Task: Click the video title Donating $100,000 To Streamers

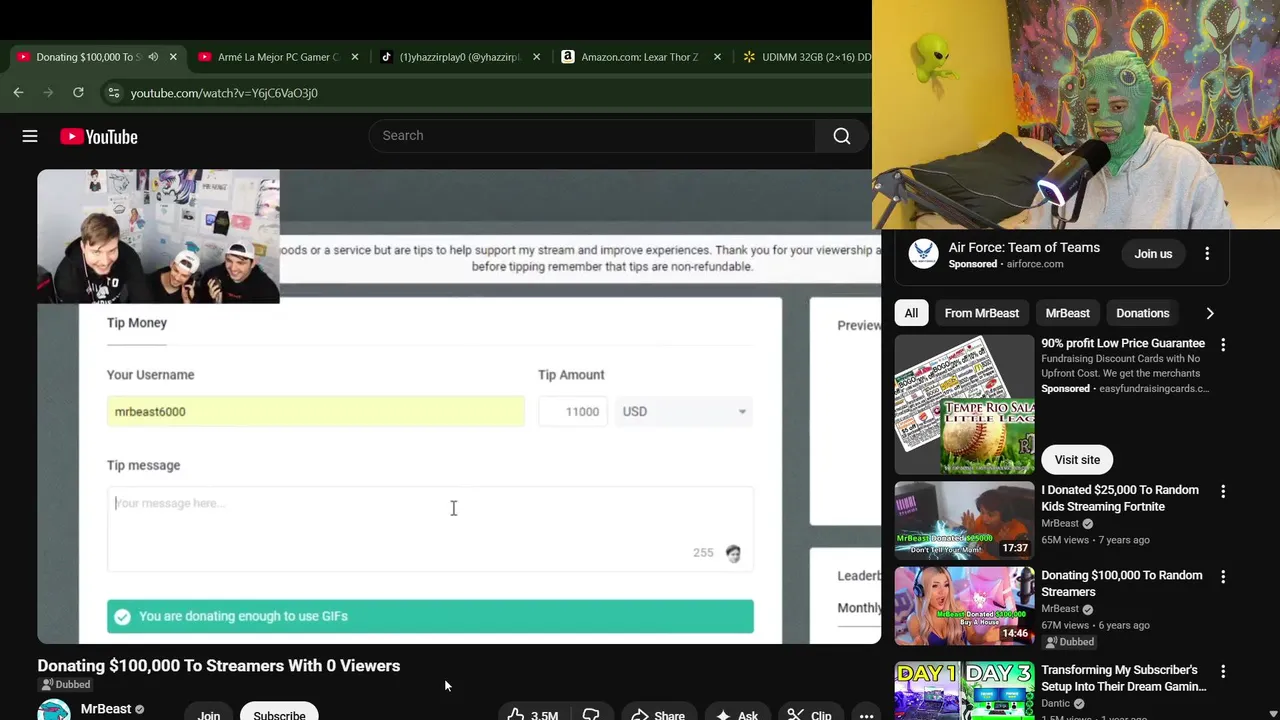Action: coord(219,666)
